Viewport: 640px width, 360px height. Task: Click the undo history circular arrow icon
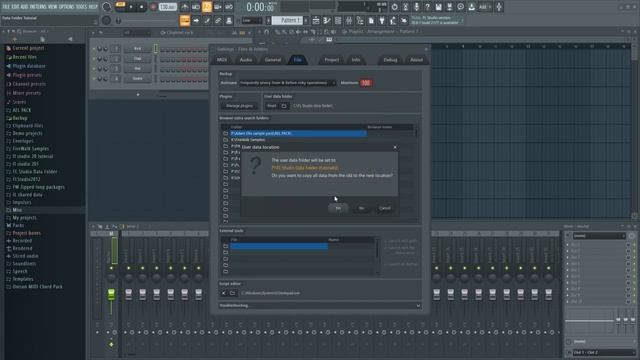coord(394,7)
